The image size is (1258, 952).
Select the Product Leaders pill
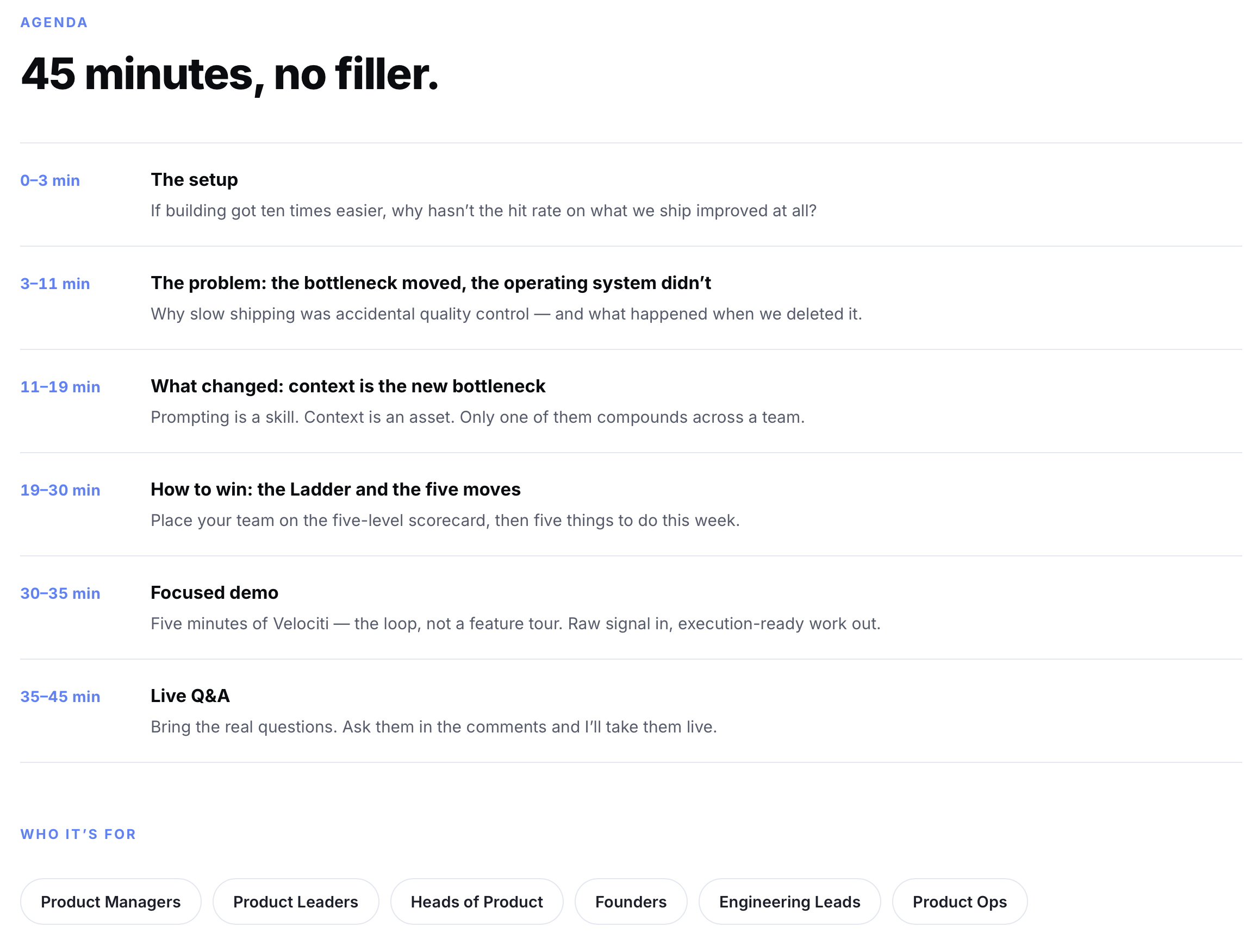295,901
